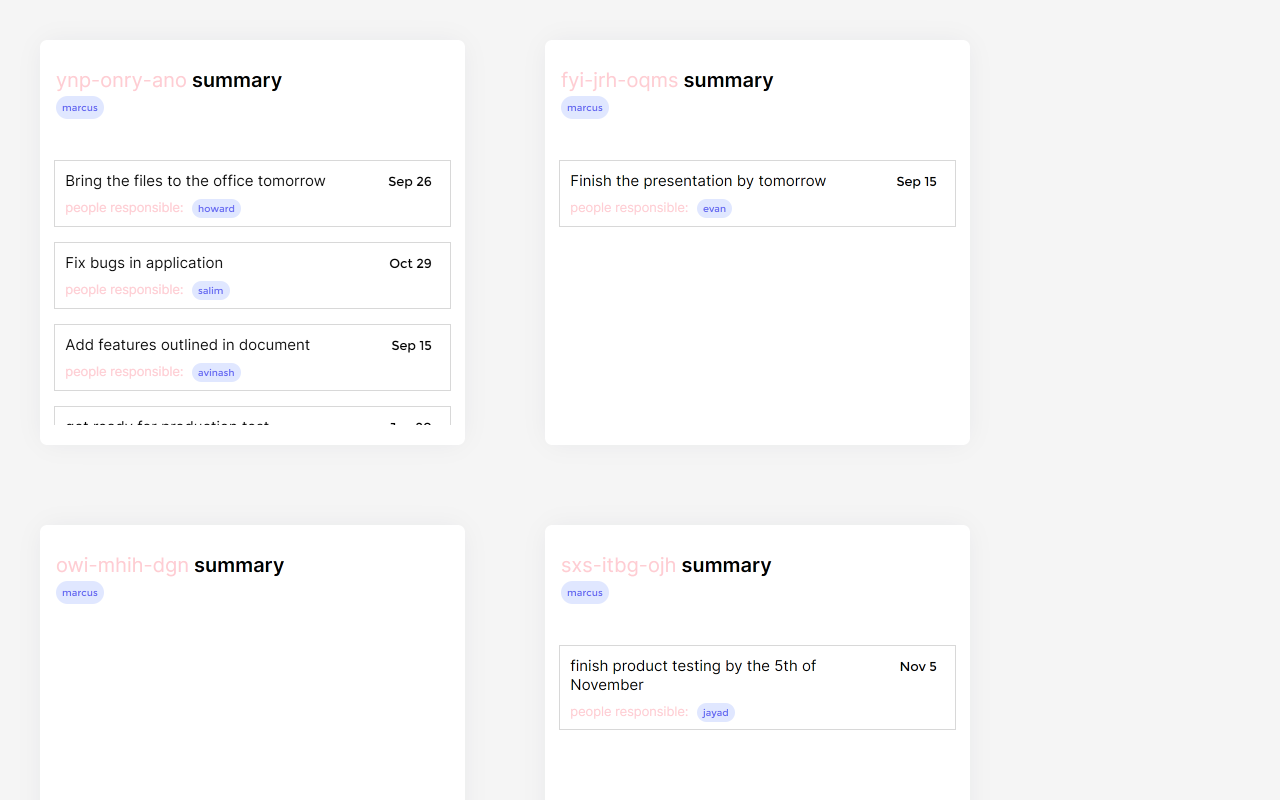
Task: Click the jayad person tag
Action: tap(715, 713)
